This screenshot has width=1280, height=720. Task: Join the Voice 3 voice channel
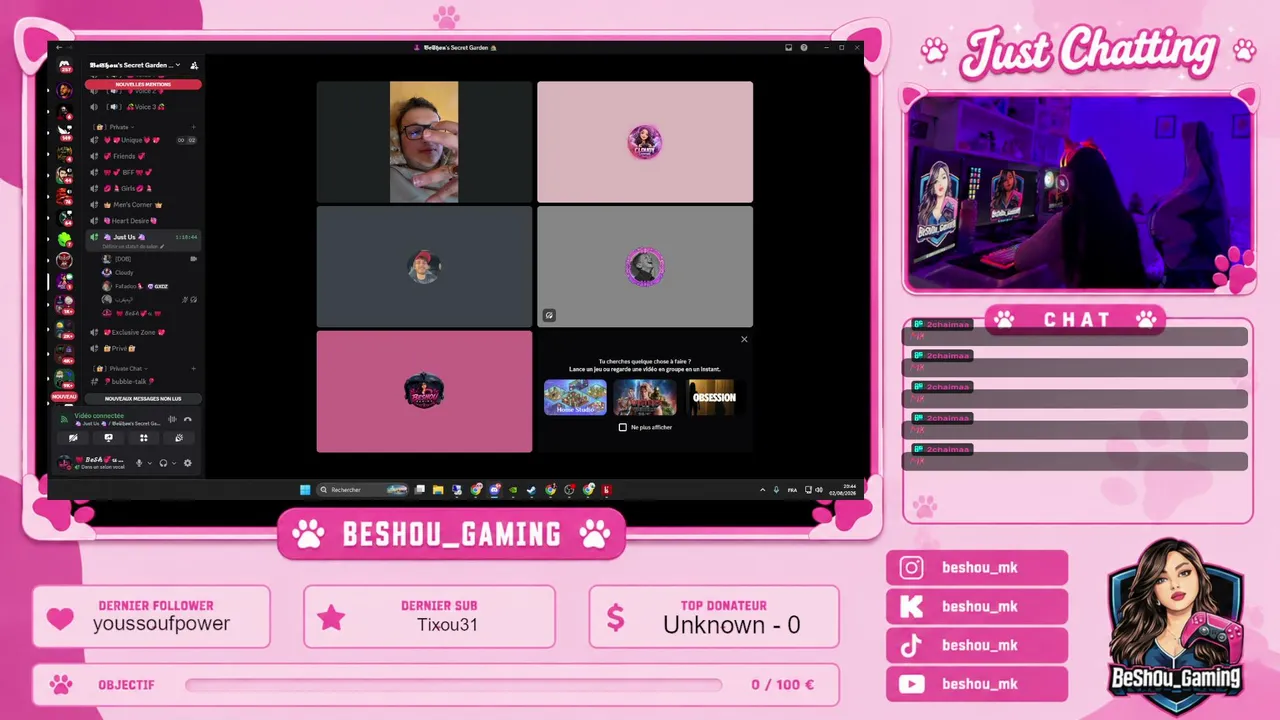143,107
